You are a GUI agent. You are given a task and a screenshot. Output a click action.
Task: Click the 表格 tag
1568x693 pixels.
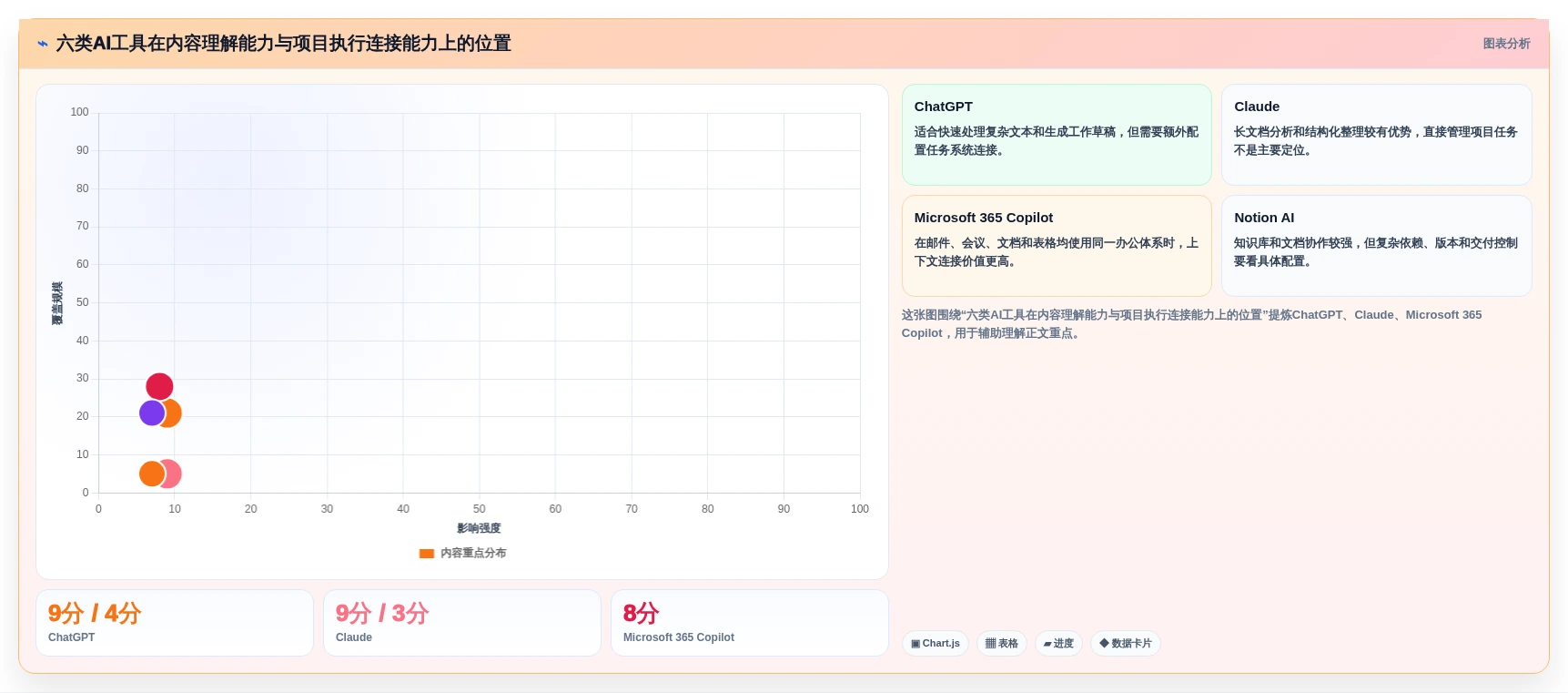click(1002, 643)
